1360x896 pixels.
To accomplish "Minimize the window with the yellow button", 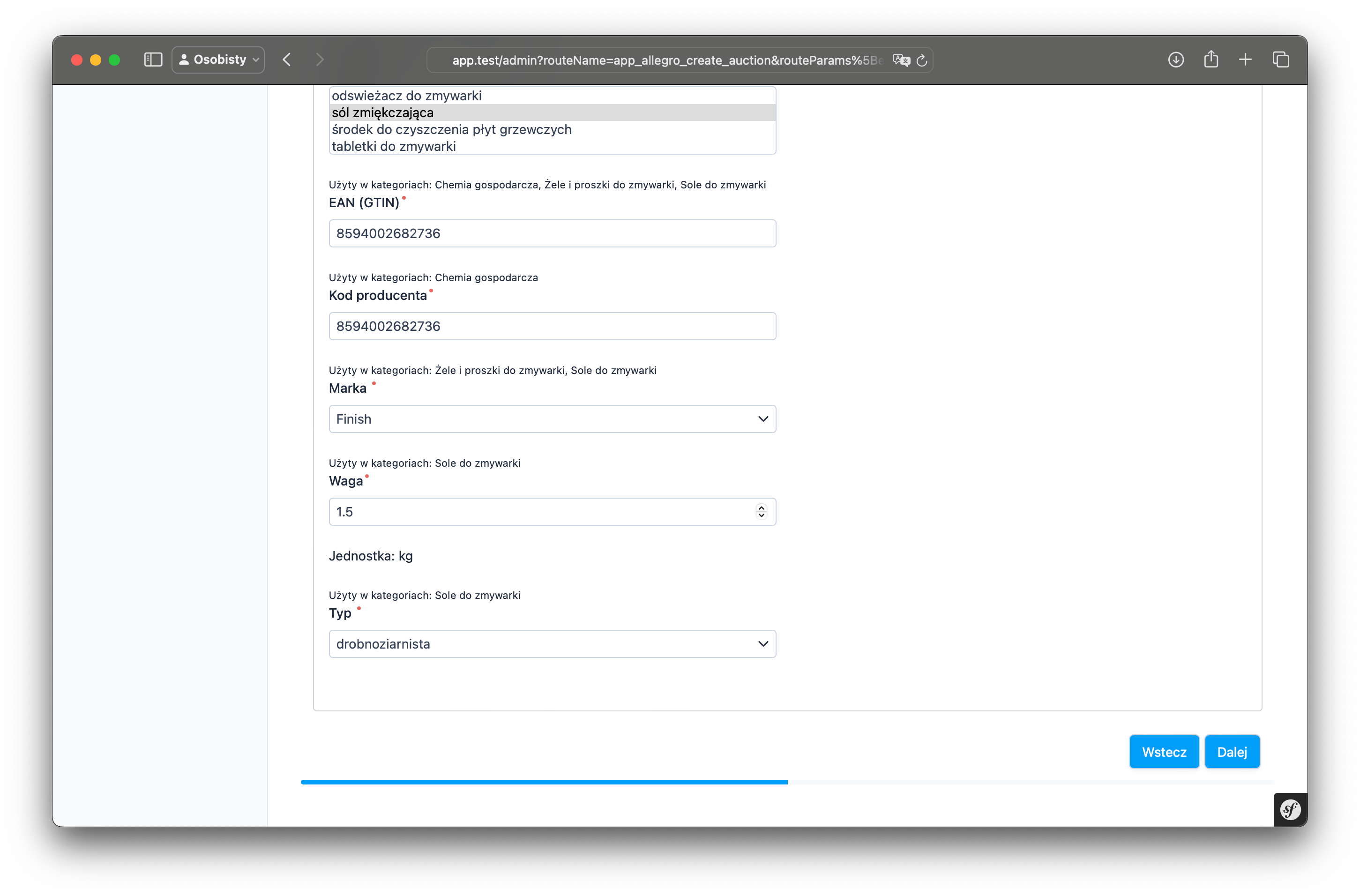I will tap(96, 60).
